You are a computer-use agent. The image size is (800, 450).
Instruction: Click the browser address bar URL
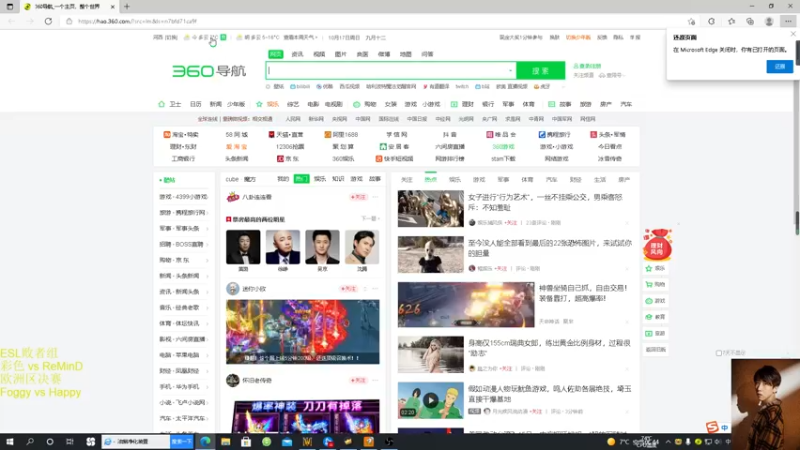pyautogui.click(x=138, y=21)
